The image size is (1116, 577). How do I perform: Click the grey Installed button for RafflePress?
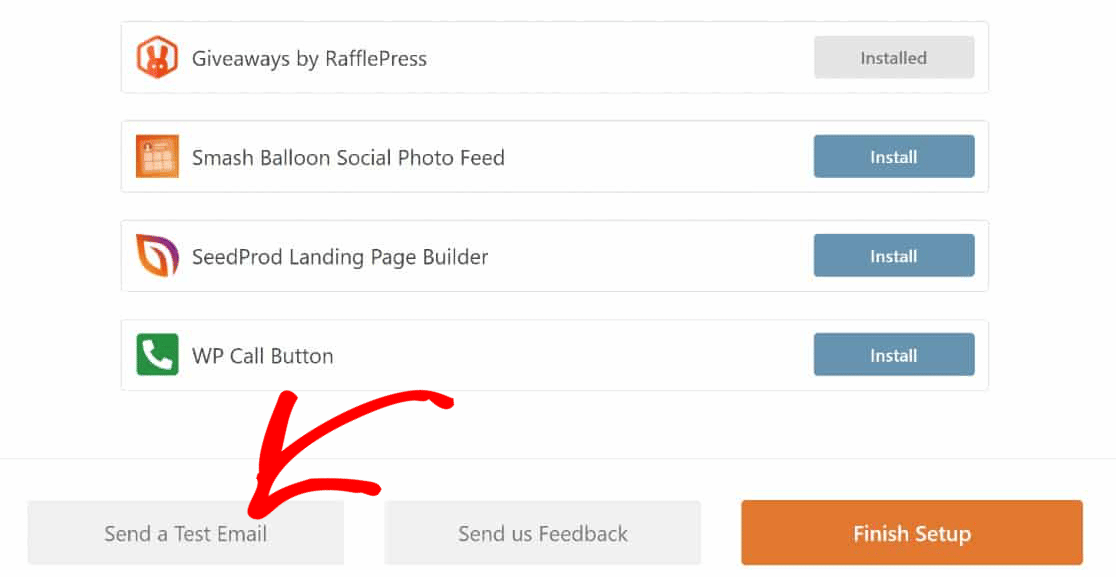point(894,58)
